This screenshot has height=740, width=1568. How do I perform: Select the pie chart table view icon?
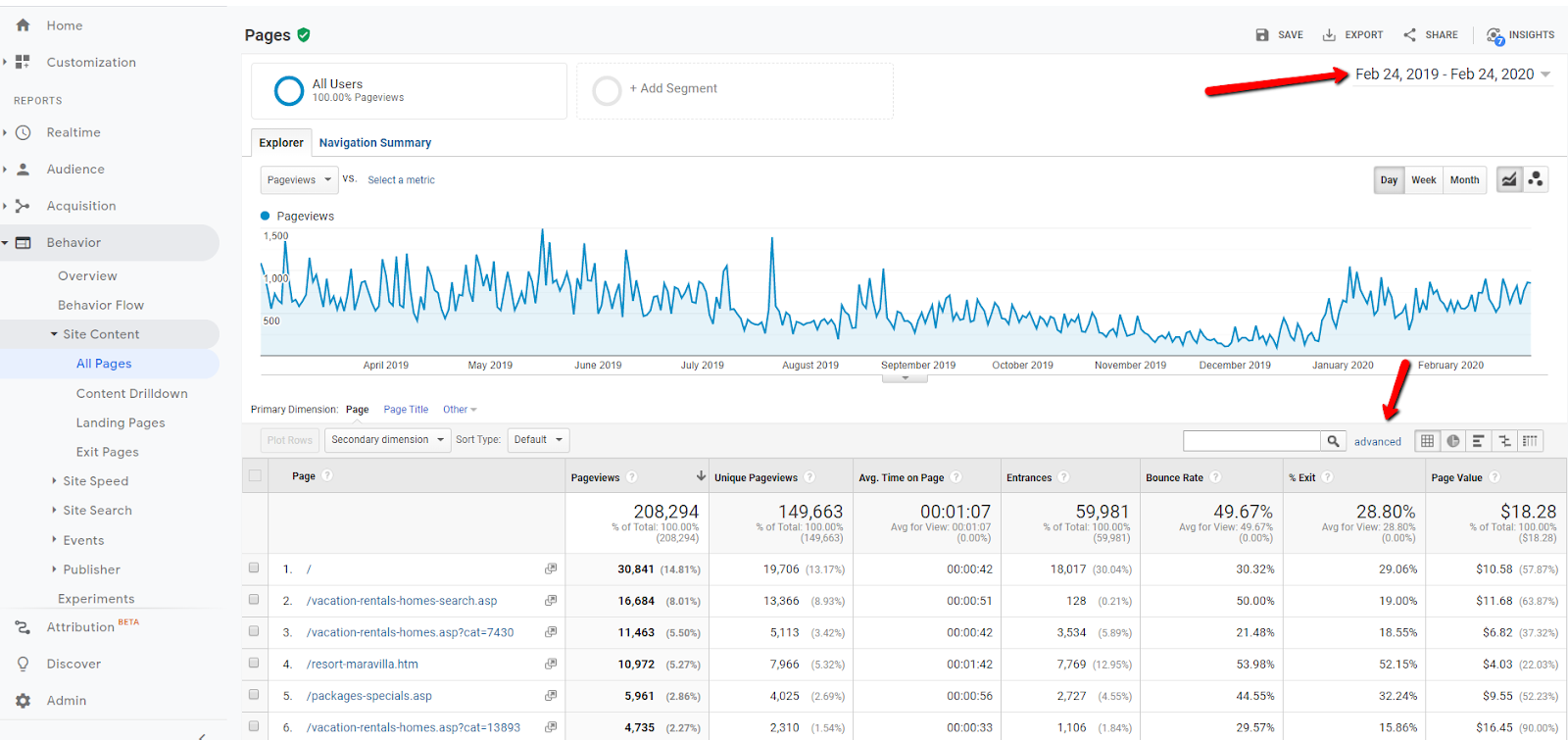point(1453,441)
